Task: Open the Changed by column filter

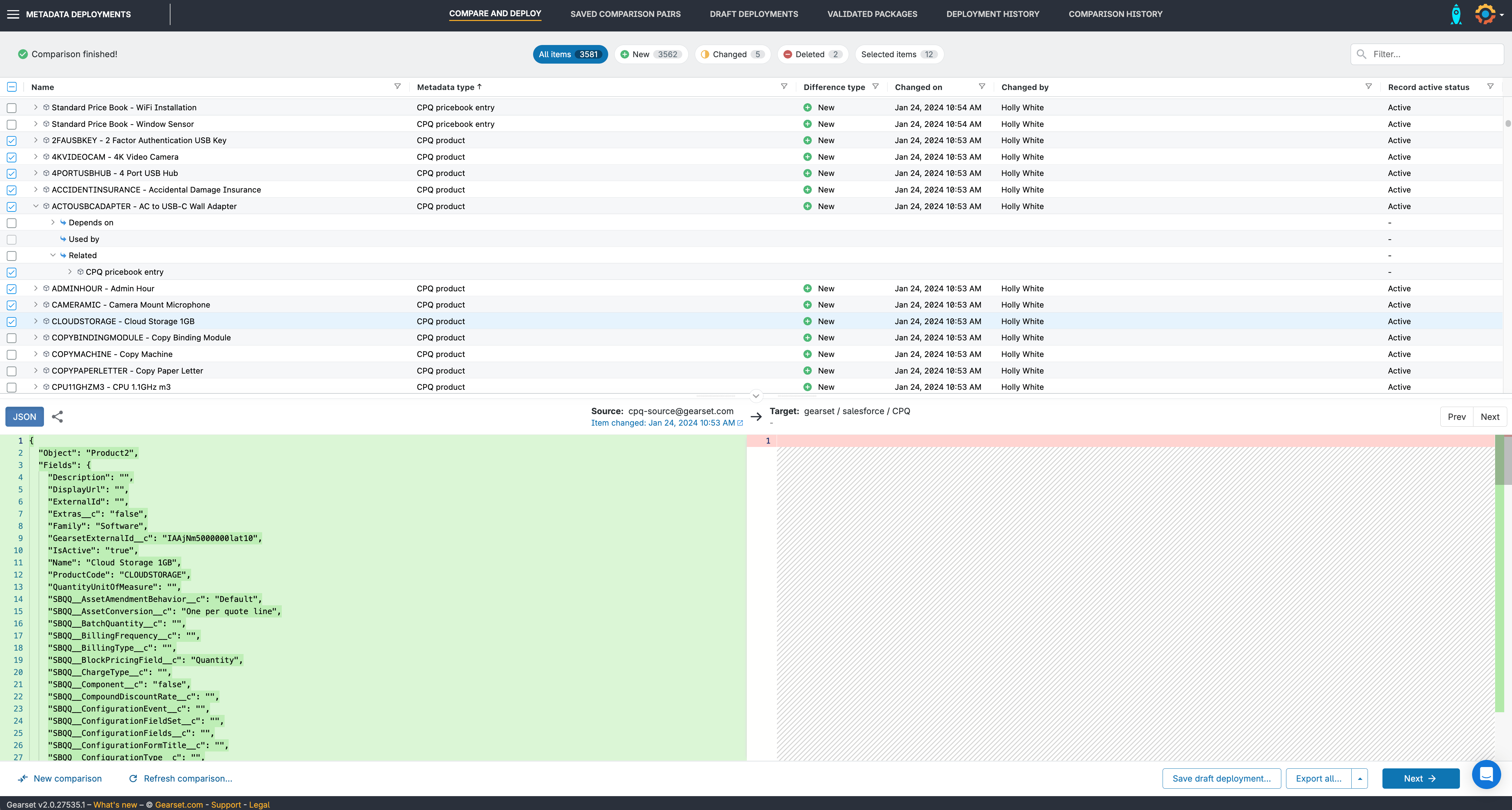Action: coord(1368,86)
